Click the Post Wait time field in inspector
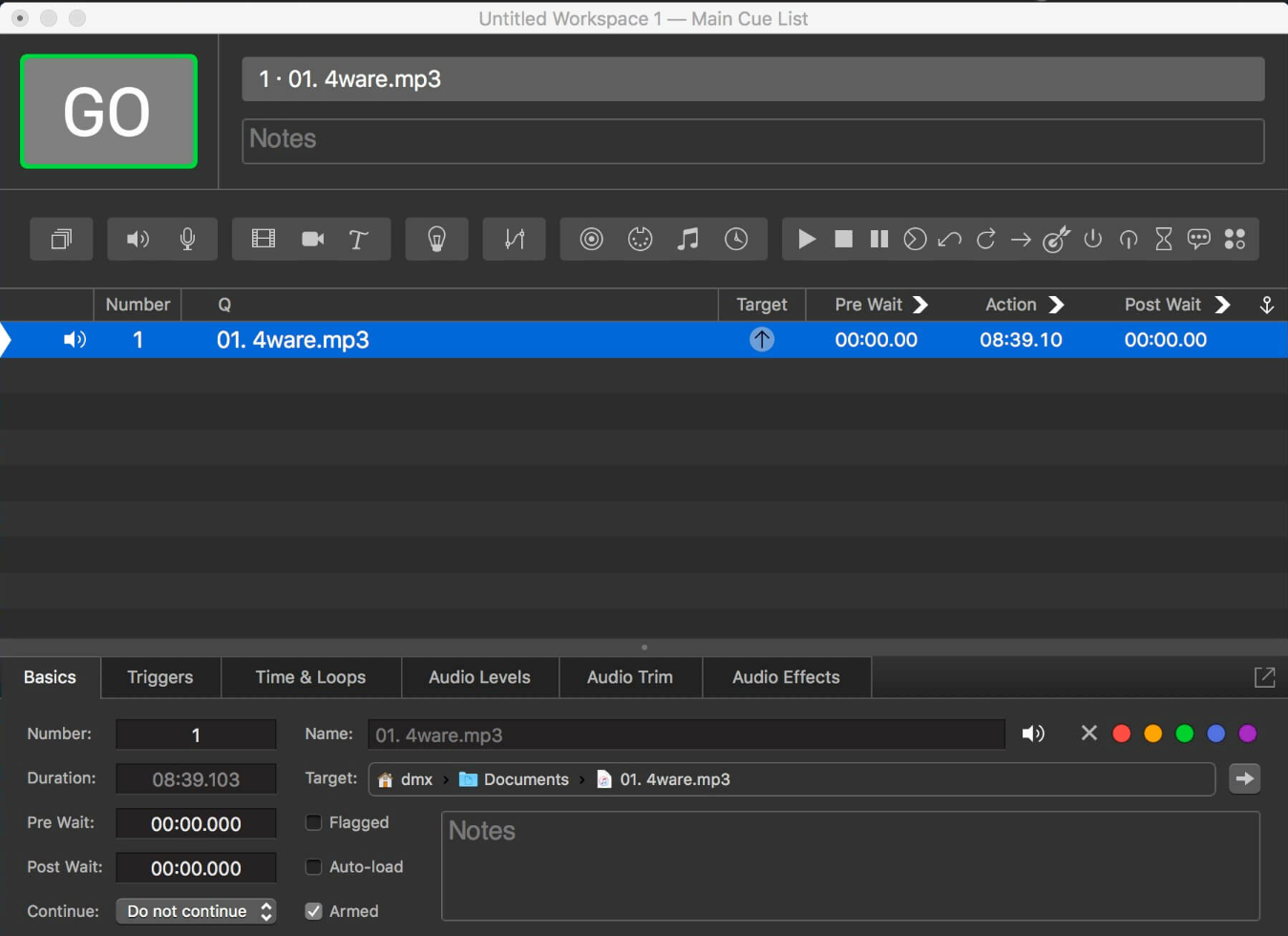This screenshot has width=1288, height=936. click(x=196, y=868)
